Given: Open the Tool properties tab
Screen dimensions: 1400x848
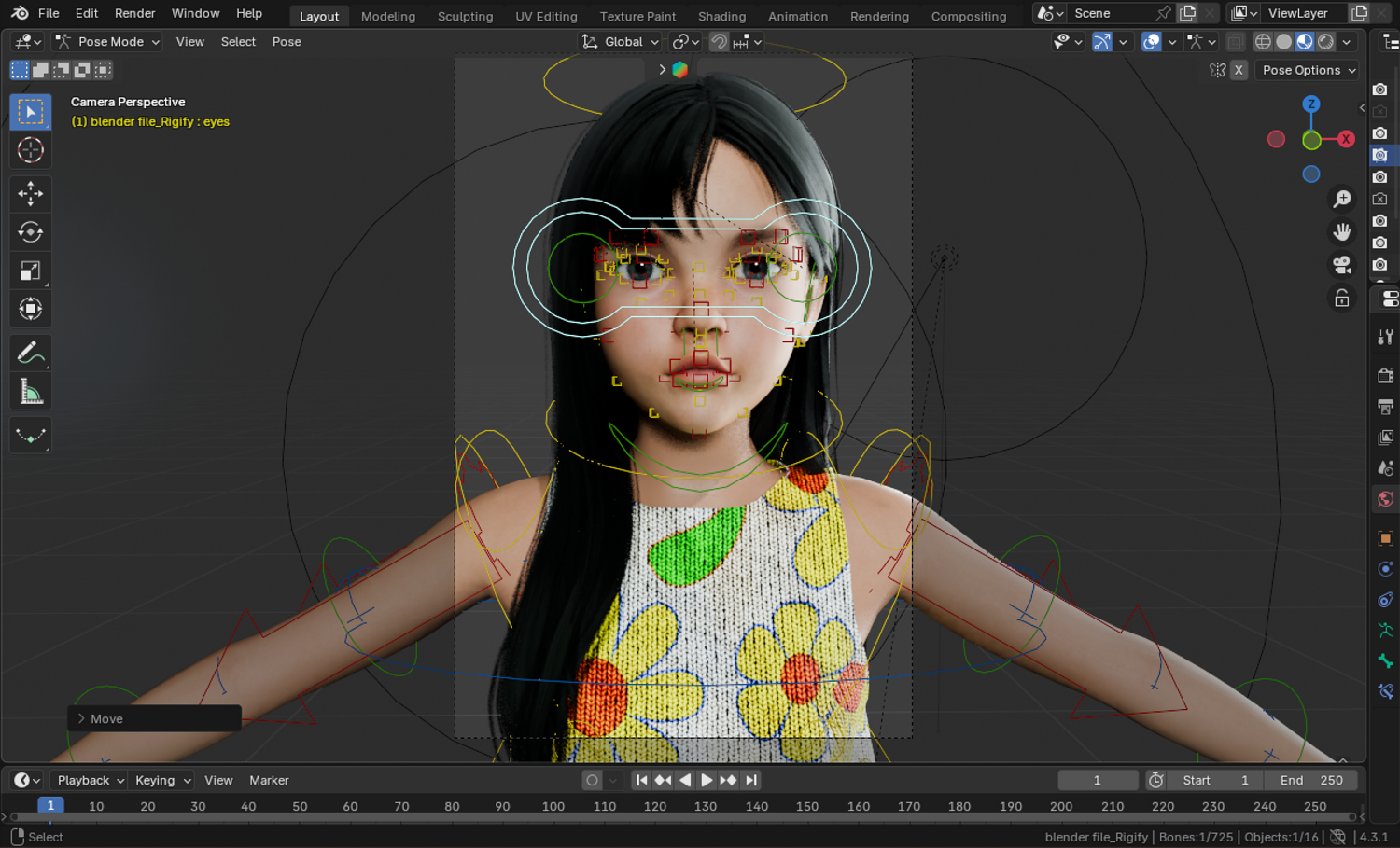Looking at the screenshot, I should (x=1386, y=337).
